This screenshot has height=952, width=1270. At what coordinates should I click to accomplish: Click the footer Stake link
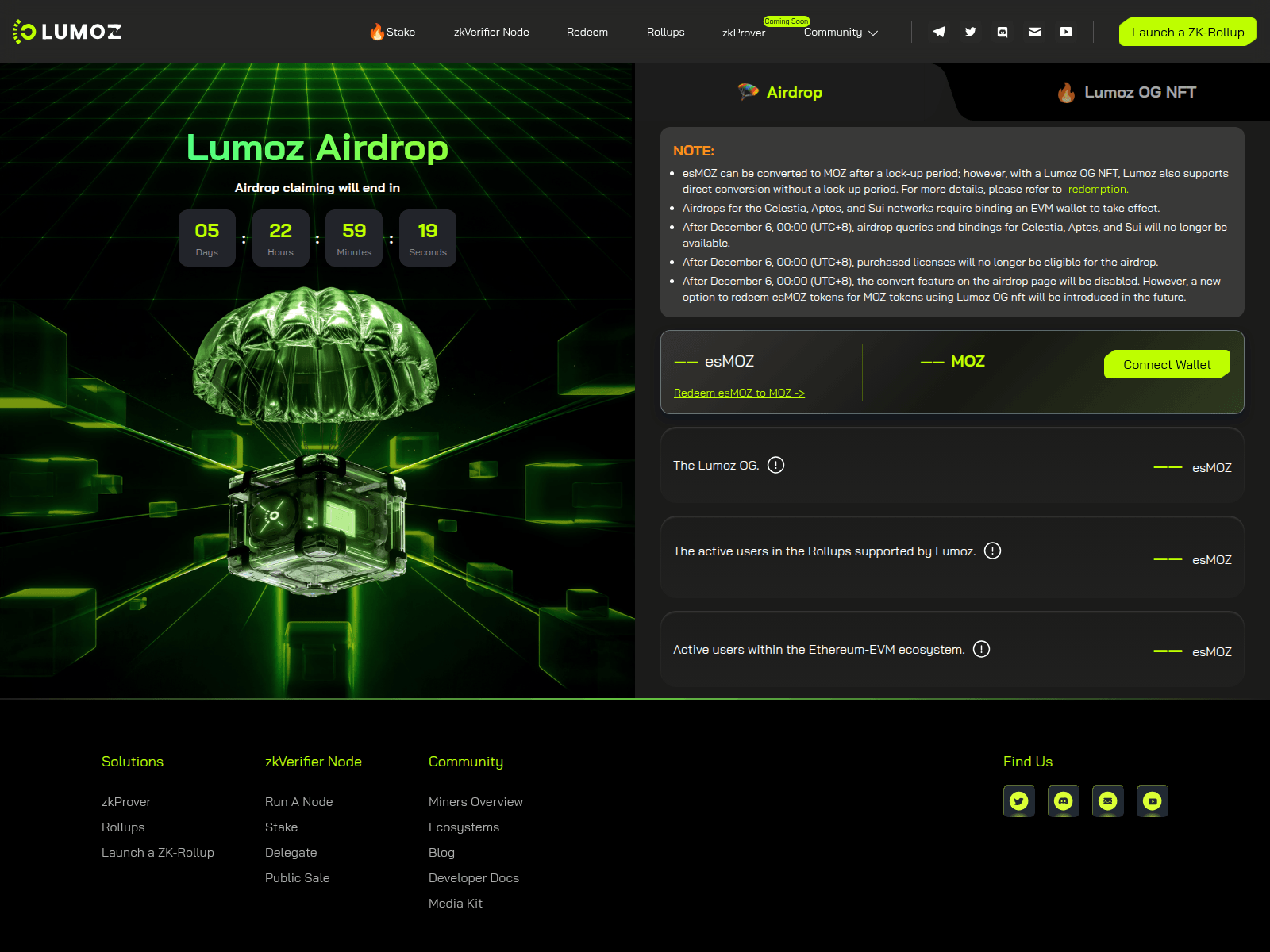tap(282, 827)
